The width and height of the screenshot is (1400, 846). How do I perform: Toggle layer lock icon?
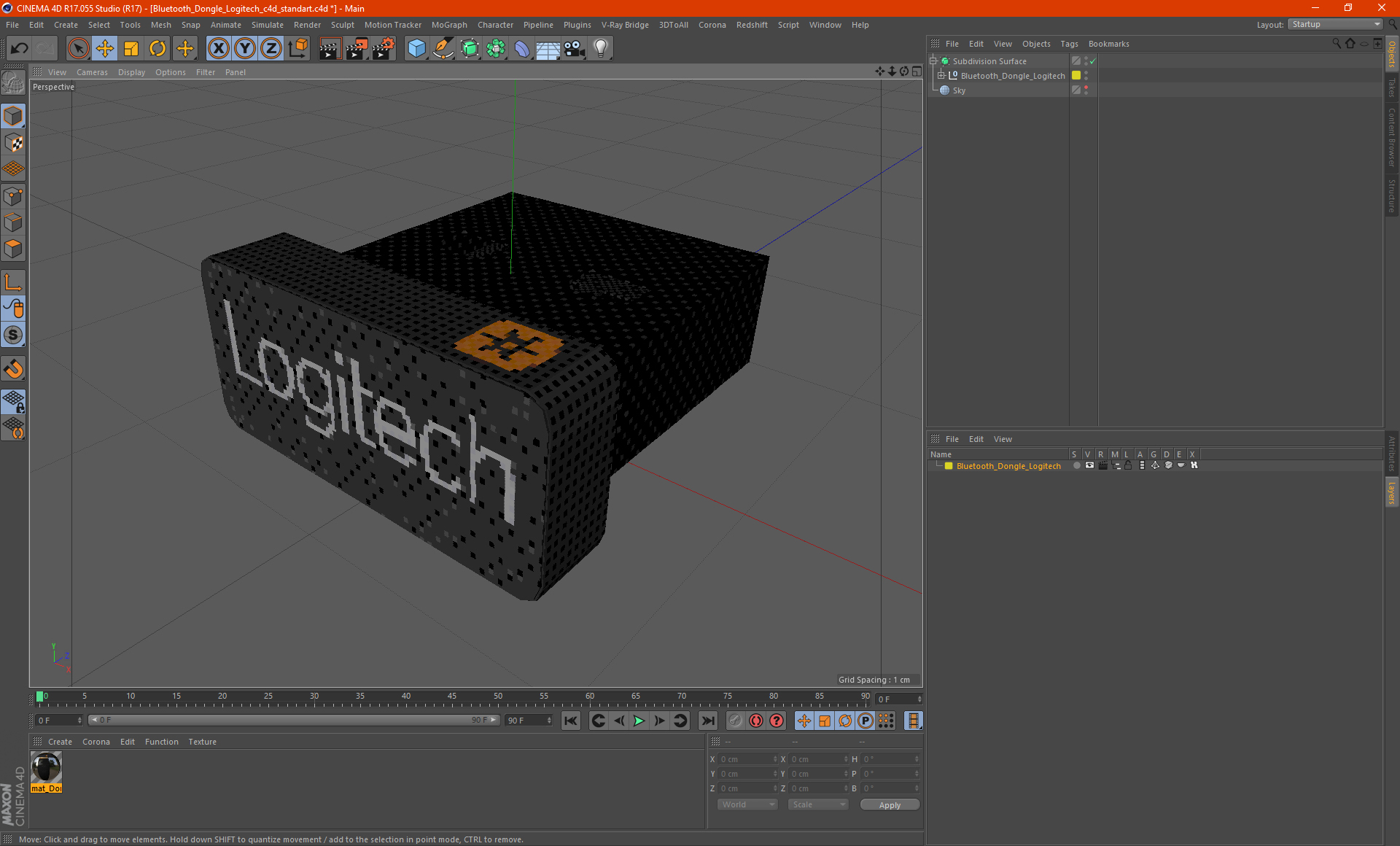(1128, 465)
